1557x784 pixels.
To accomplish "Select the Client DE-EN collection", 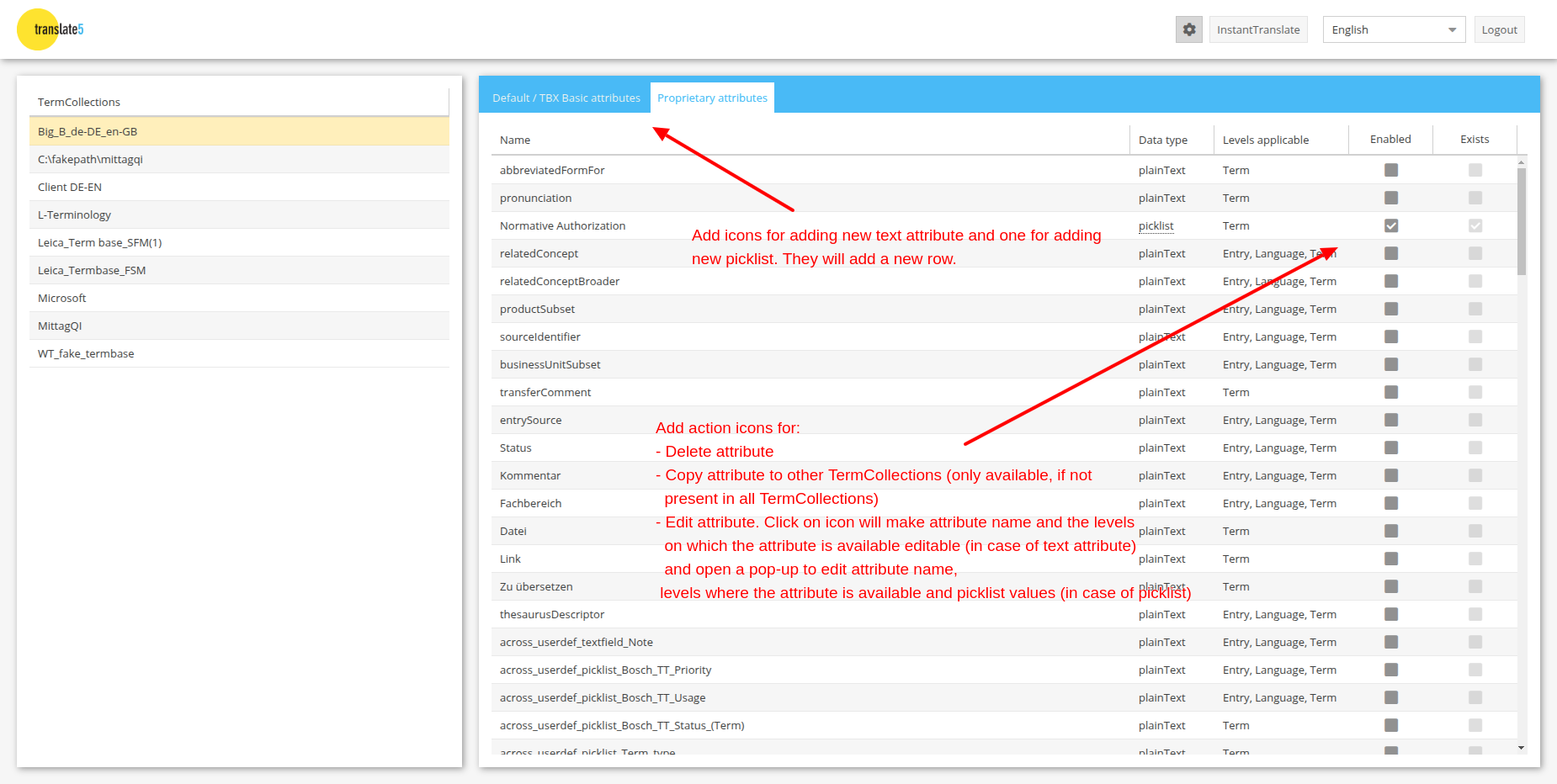I will 70,187.
